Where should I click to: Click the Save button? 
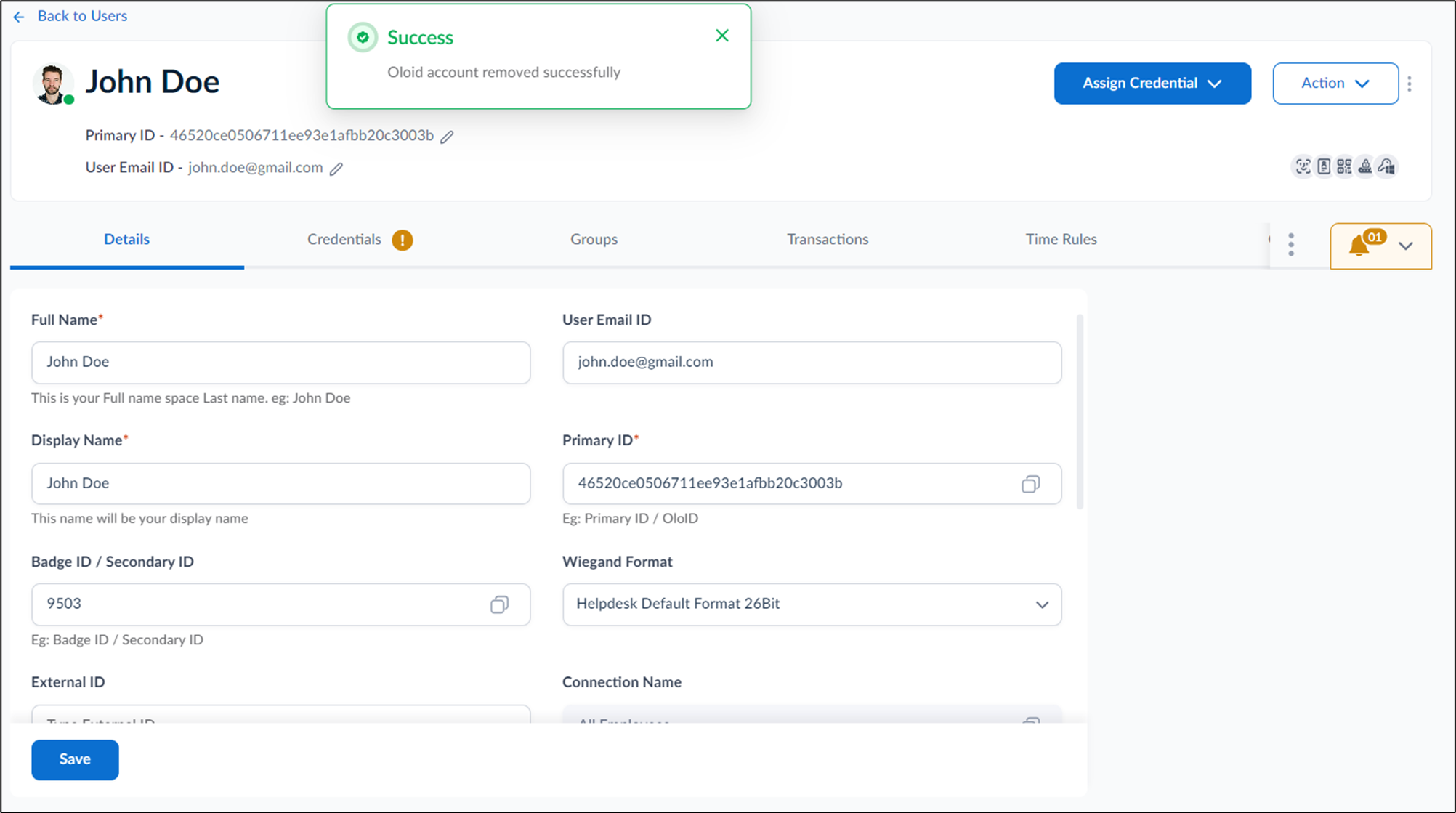75,759
